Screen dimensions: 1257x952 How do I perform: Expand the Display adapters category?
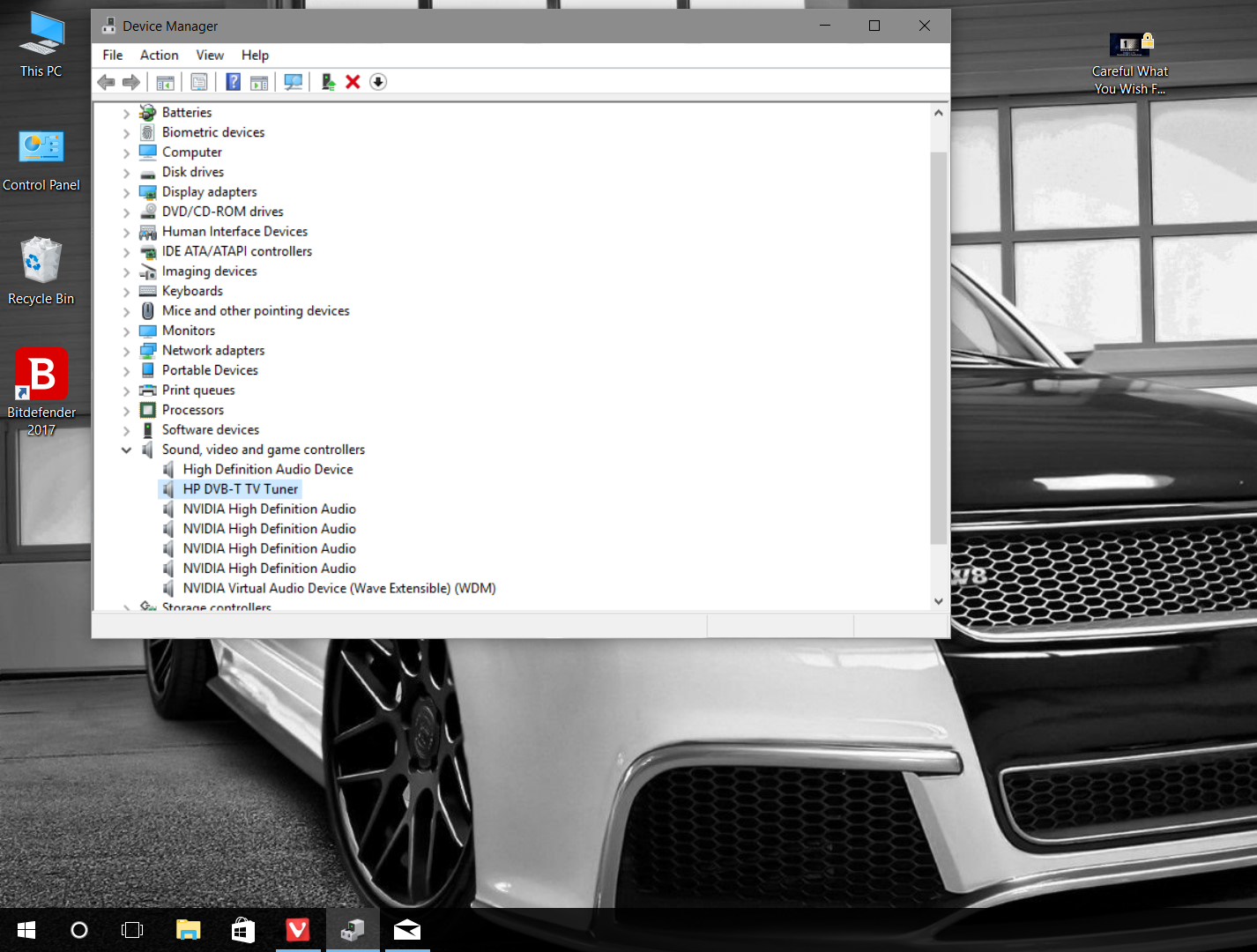(x=126, y=192)
